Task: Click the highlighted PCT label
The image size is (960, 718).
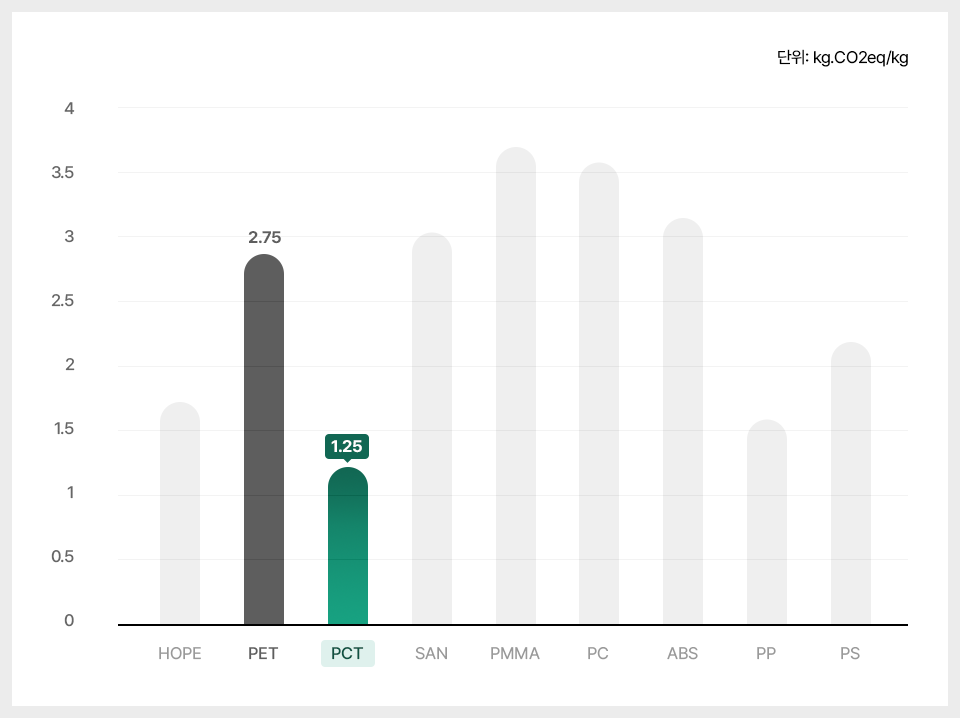Action: tap(347, 654)
